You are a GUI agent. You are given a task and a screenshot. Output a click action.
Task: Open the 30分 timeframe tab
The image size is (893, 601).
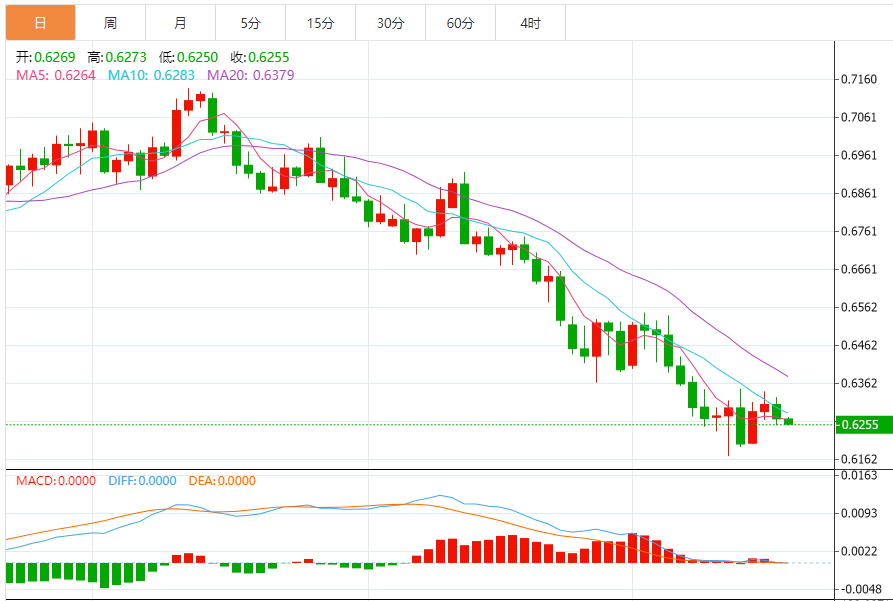click(391, 23)
